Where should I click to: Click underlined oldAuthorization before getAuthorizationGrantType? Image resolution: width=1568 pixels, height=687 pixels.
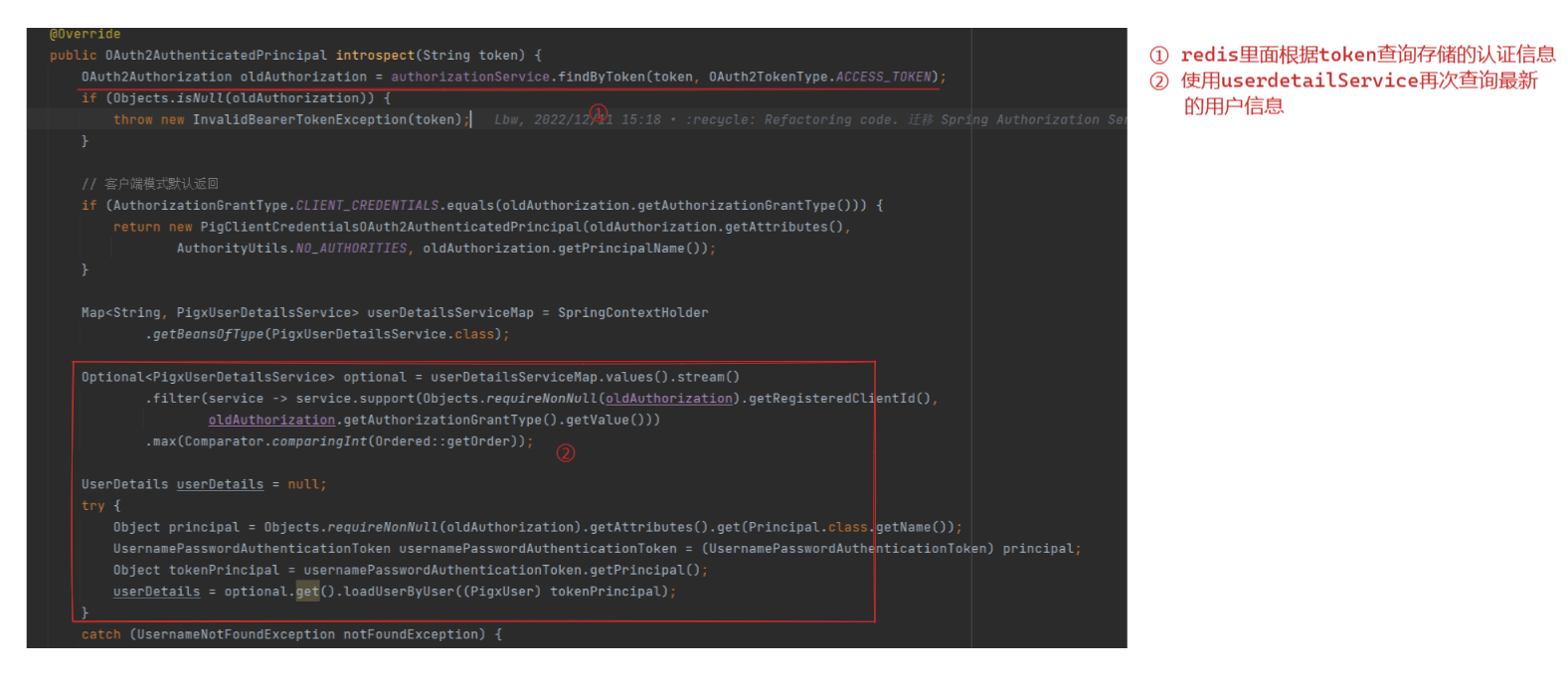point(271,421)
